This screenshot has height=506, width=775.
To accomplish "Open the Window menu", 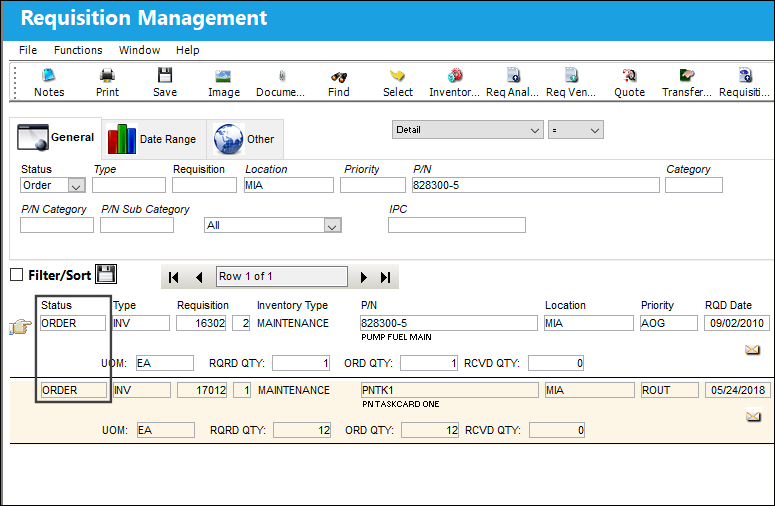I will coord(139,50).
